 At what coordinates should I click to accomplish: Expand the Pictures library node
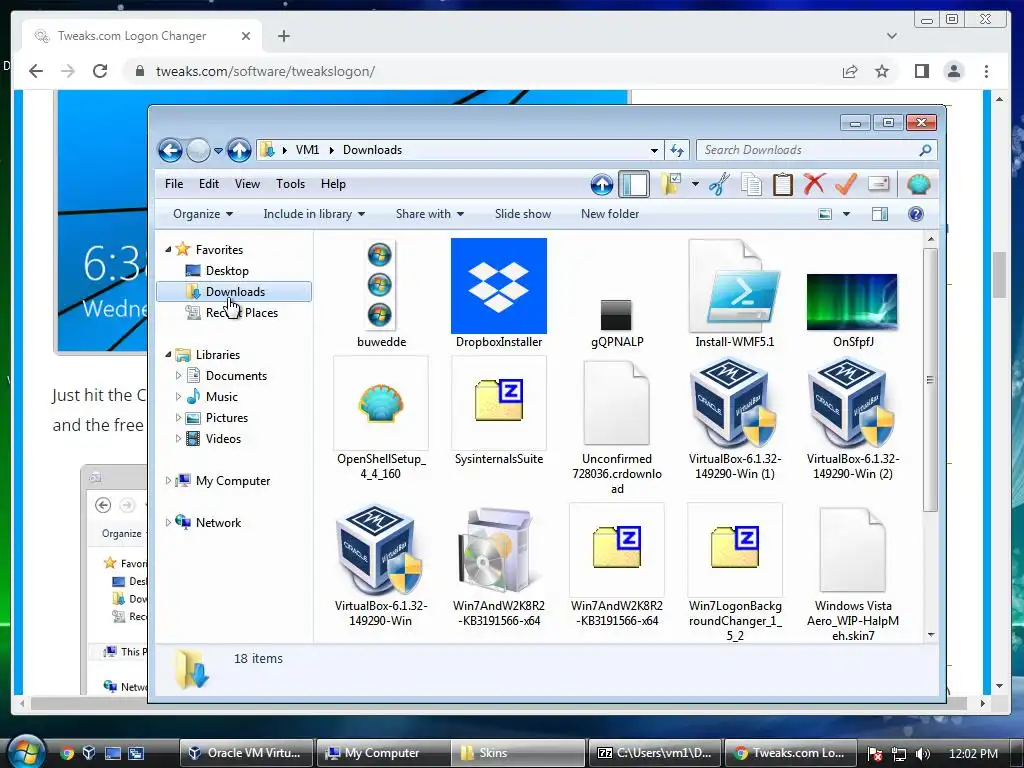tap(178, 417)
